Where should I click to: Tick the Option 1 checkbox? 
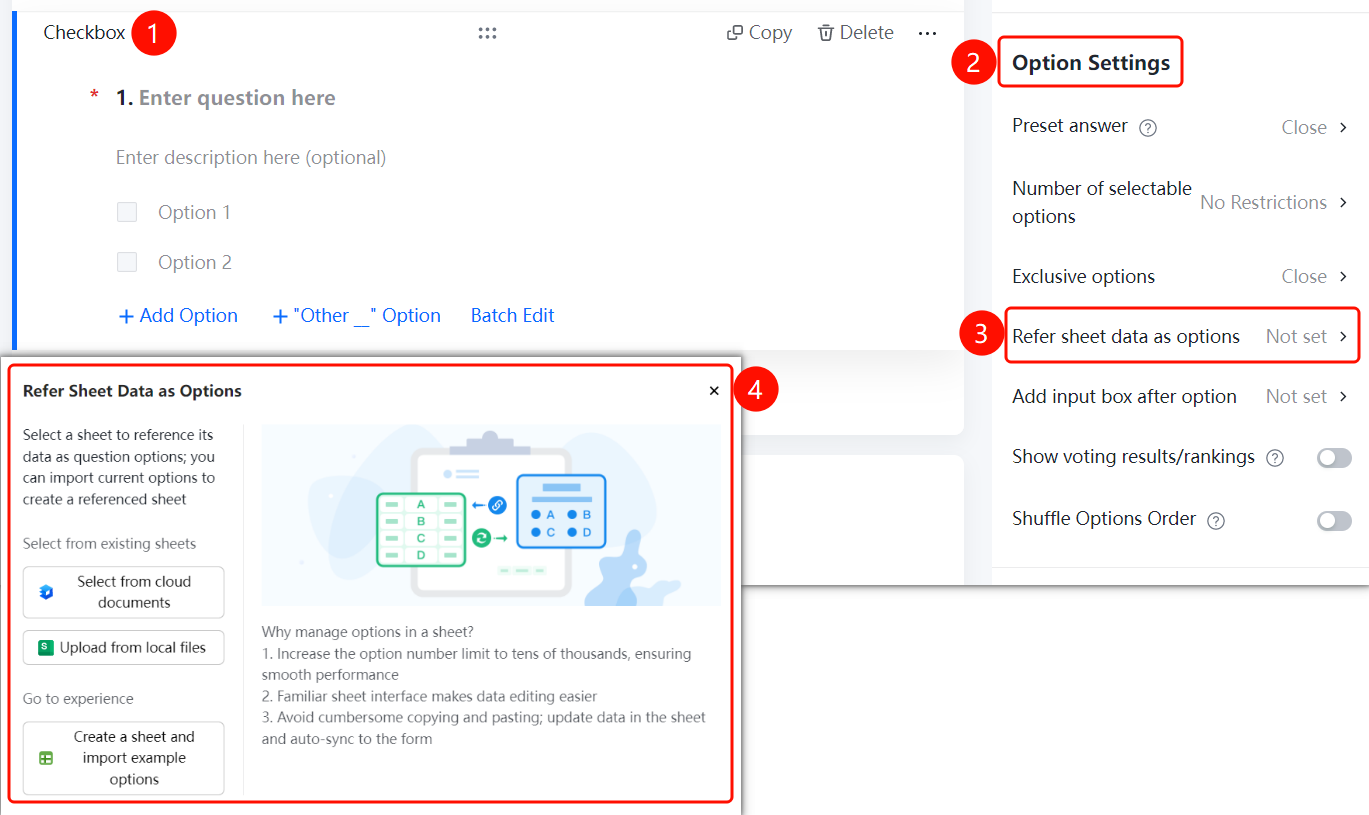click(127, 212)
